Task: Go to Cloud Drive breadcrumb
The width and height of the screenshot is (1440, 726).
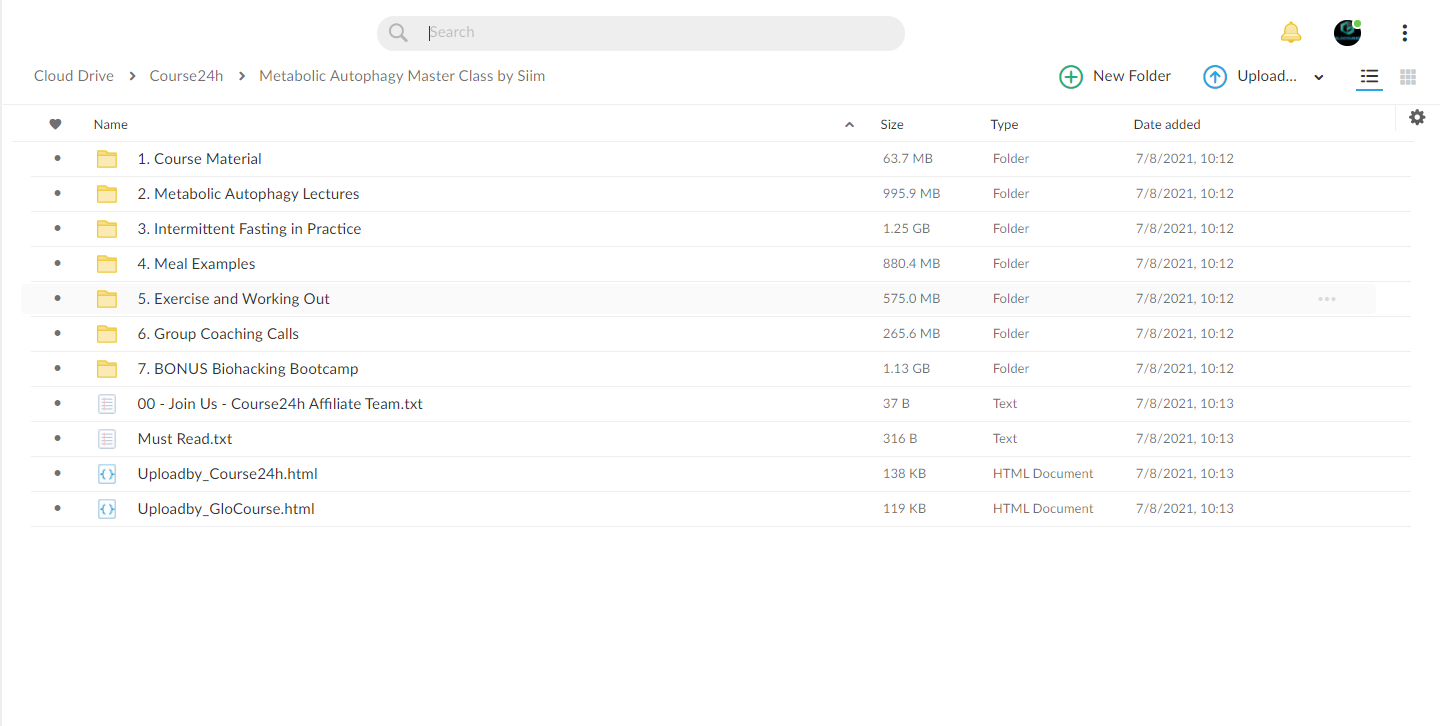Action: [74, 76]
